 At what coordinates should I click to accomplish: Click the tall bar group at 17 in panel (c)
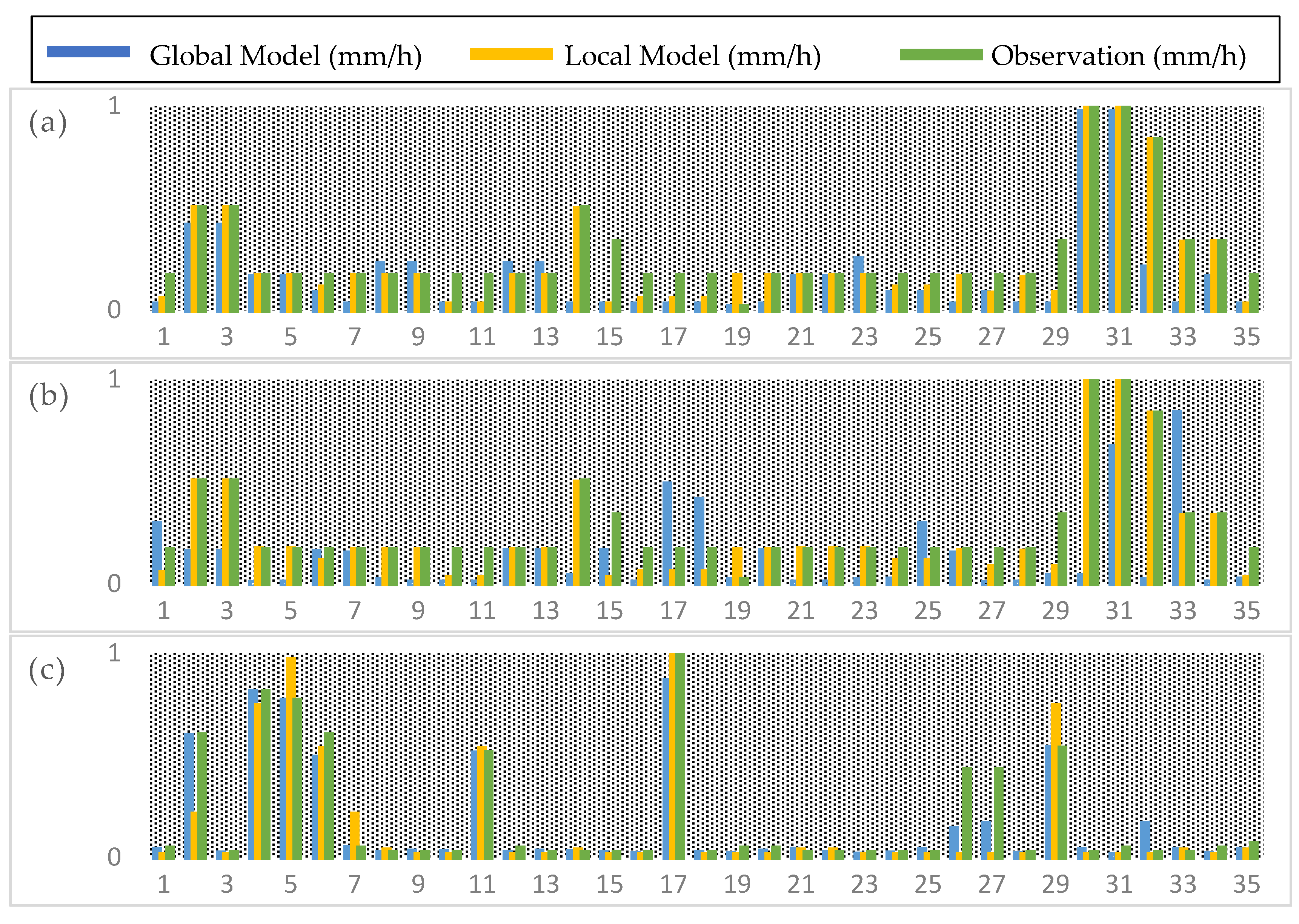coord(674,757)
